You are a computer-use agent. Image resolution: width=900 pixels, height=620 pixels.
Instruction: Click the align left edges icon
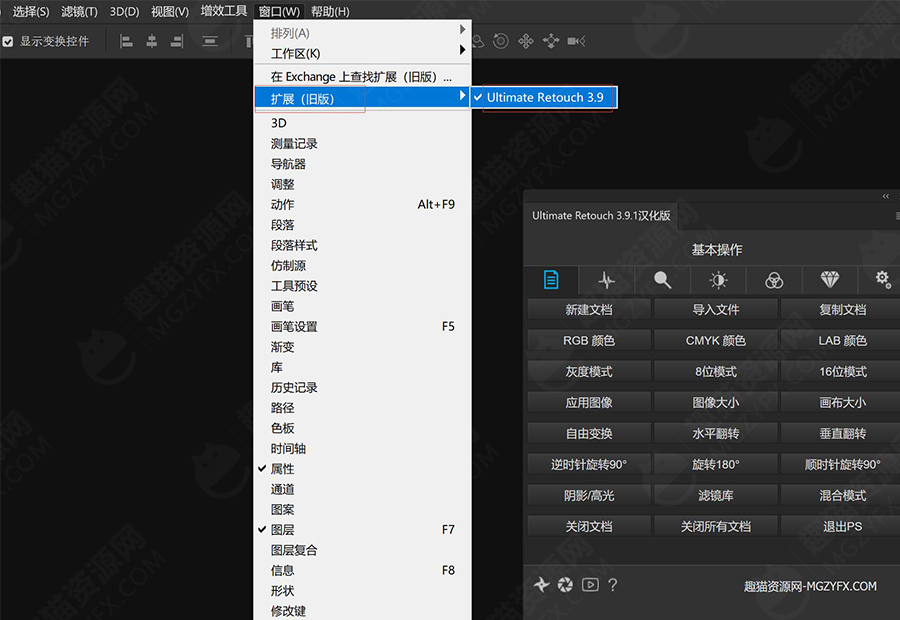pos(126,41)
